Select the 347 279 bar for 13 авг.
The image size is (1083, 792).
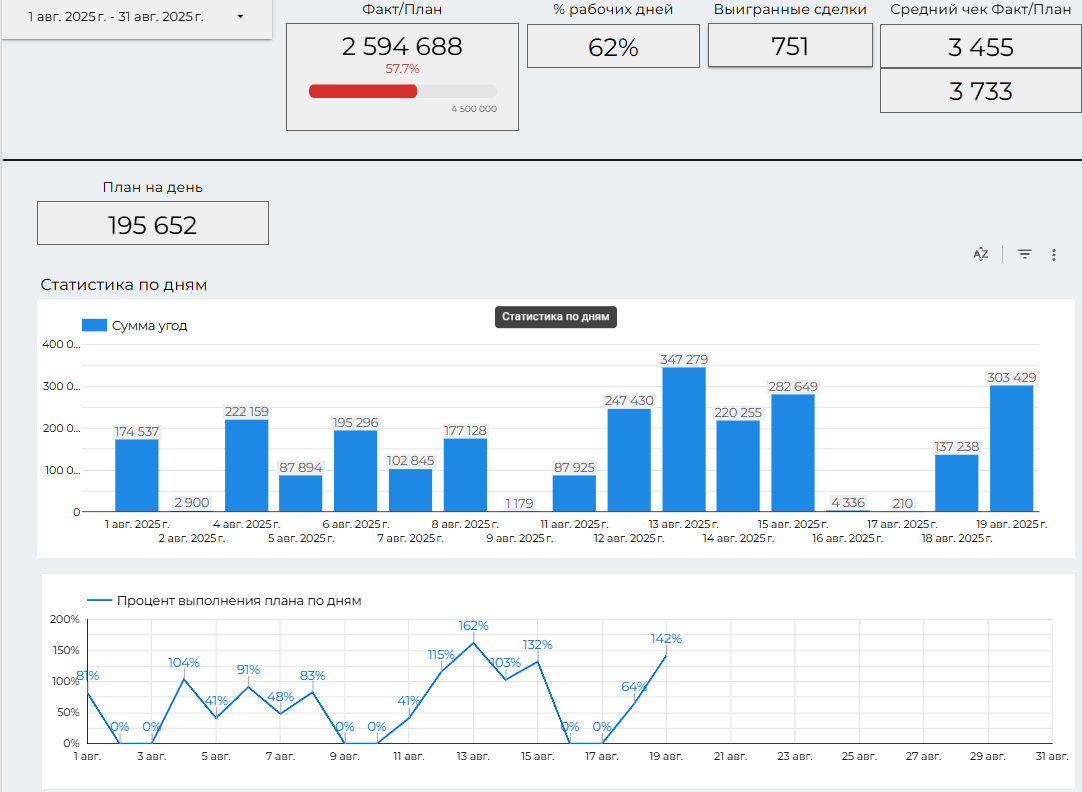684,440
